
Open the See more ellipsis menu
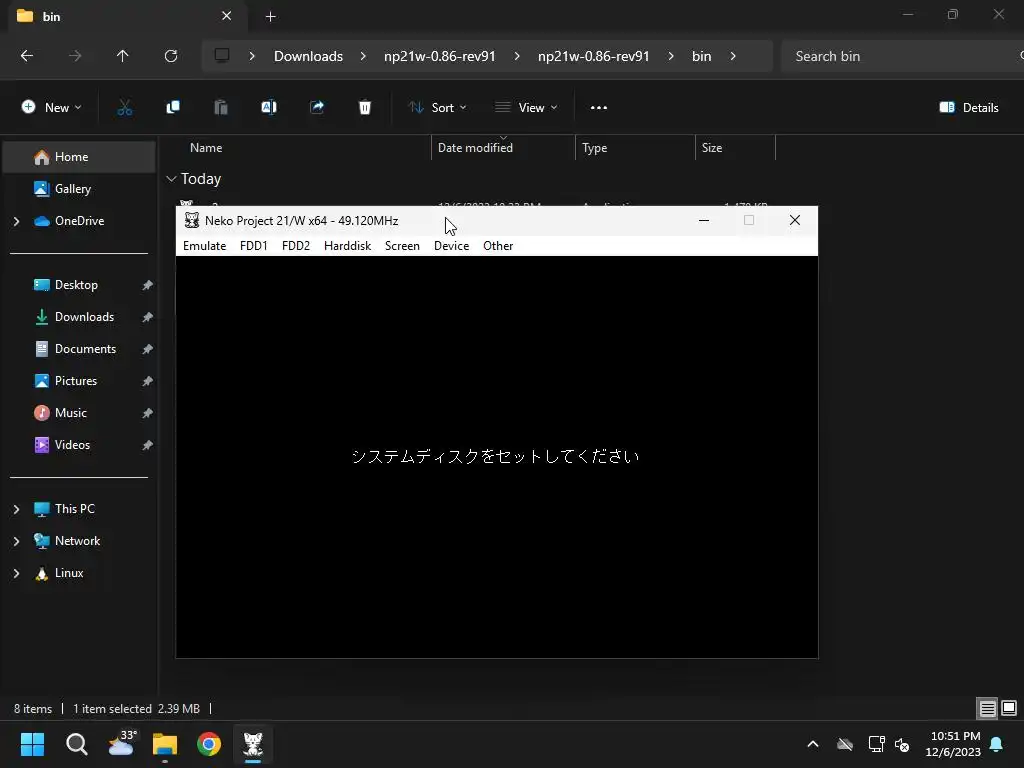click(x=599, y=108)
